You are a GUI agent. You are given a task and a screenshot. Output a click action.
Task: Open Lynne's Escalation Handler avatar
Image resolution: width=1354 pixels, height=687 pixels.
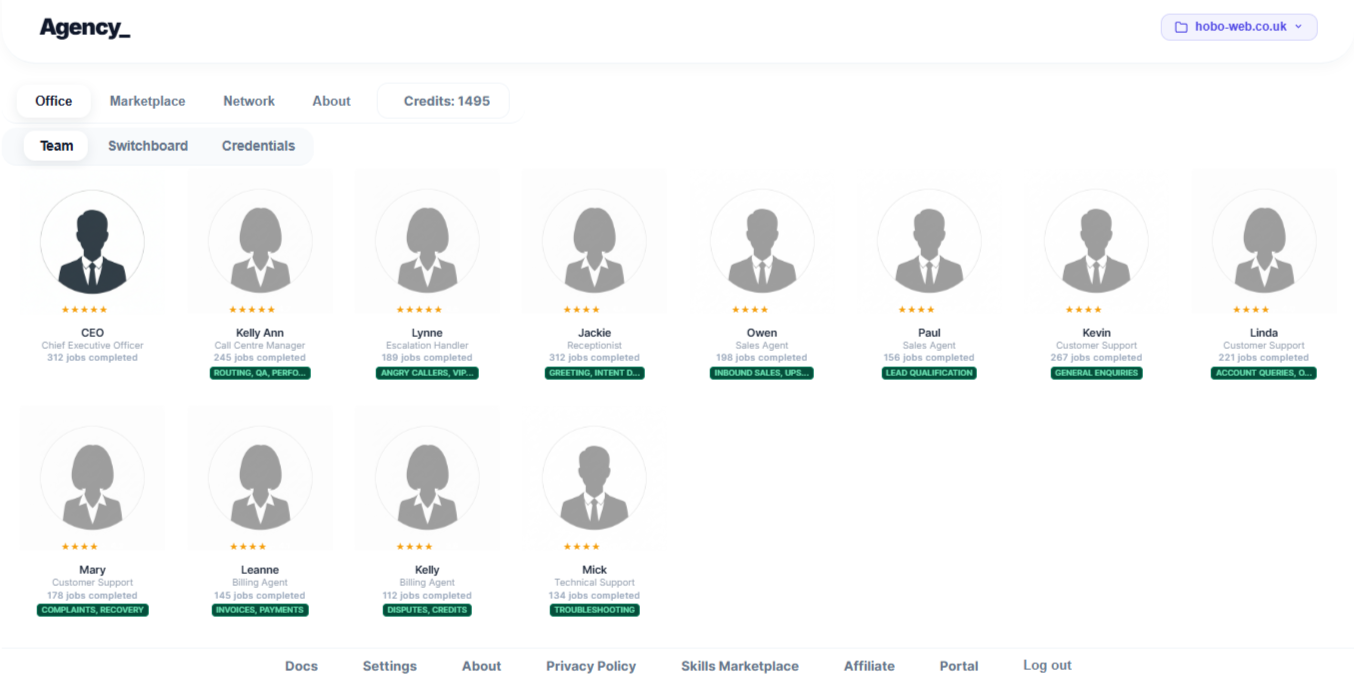click(427, 243)
